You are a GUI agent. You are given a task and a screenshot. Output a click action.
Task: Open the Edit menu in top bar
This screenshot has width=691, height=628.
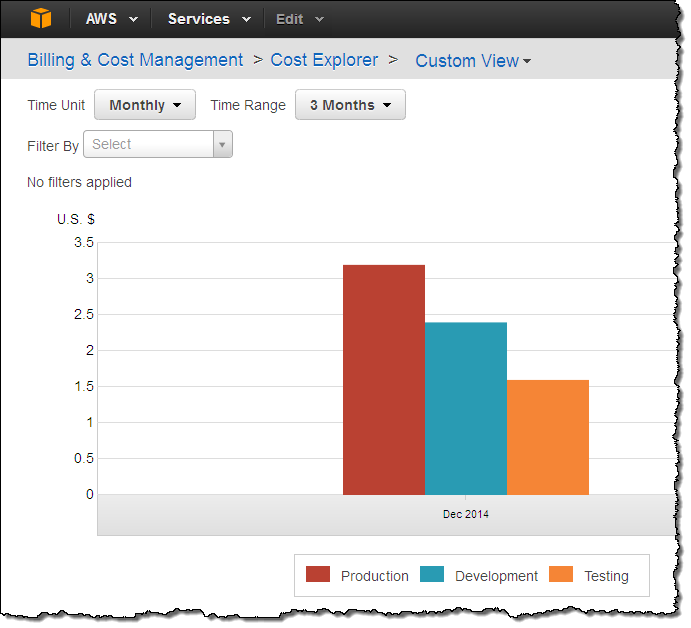(300, 19)
